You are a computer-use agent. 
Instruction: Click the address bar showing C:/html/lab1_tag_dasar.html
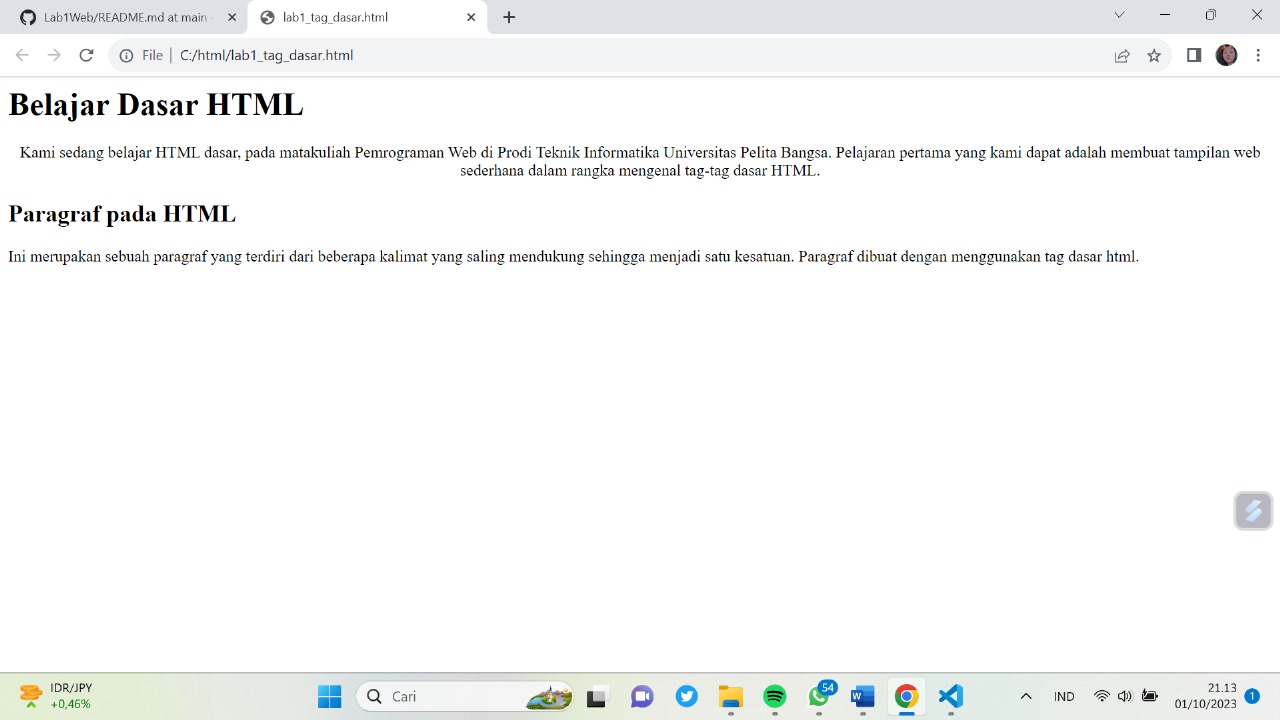pyautogui.click(x=266, y=55)
